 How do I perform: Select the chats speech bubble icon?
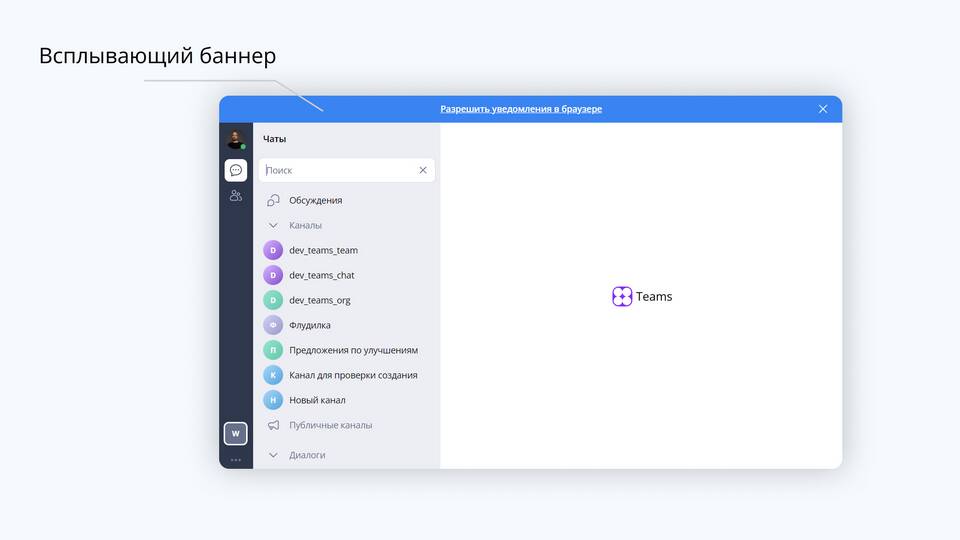(236, 170)
